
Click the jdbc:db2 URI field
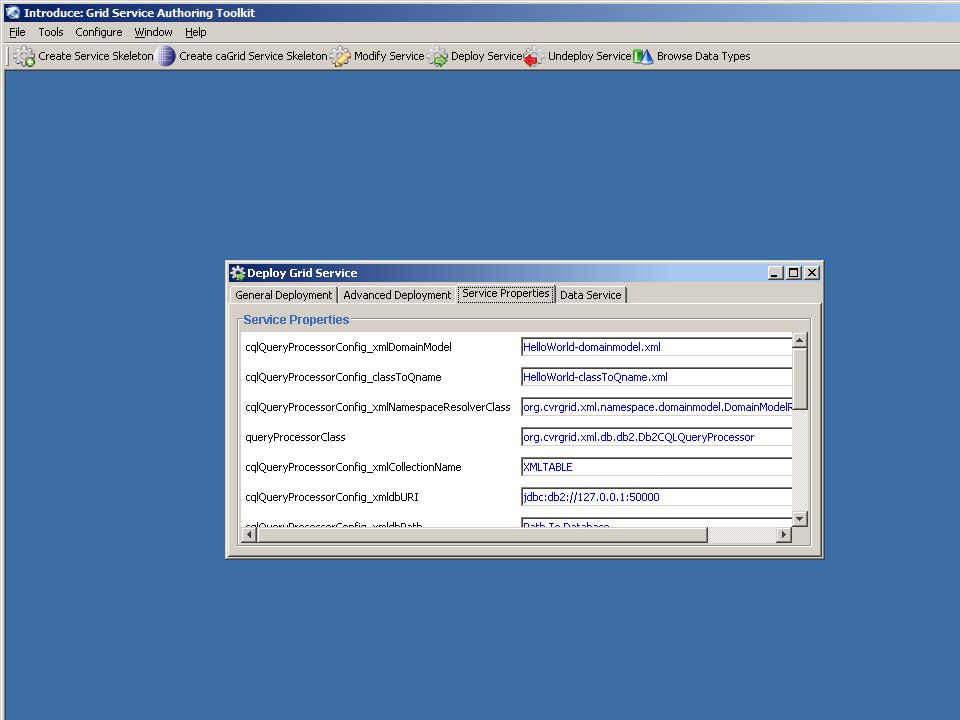(x=656, y=497)
